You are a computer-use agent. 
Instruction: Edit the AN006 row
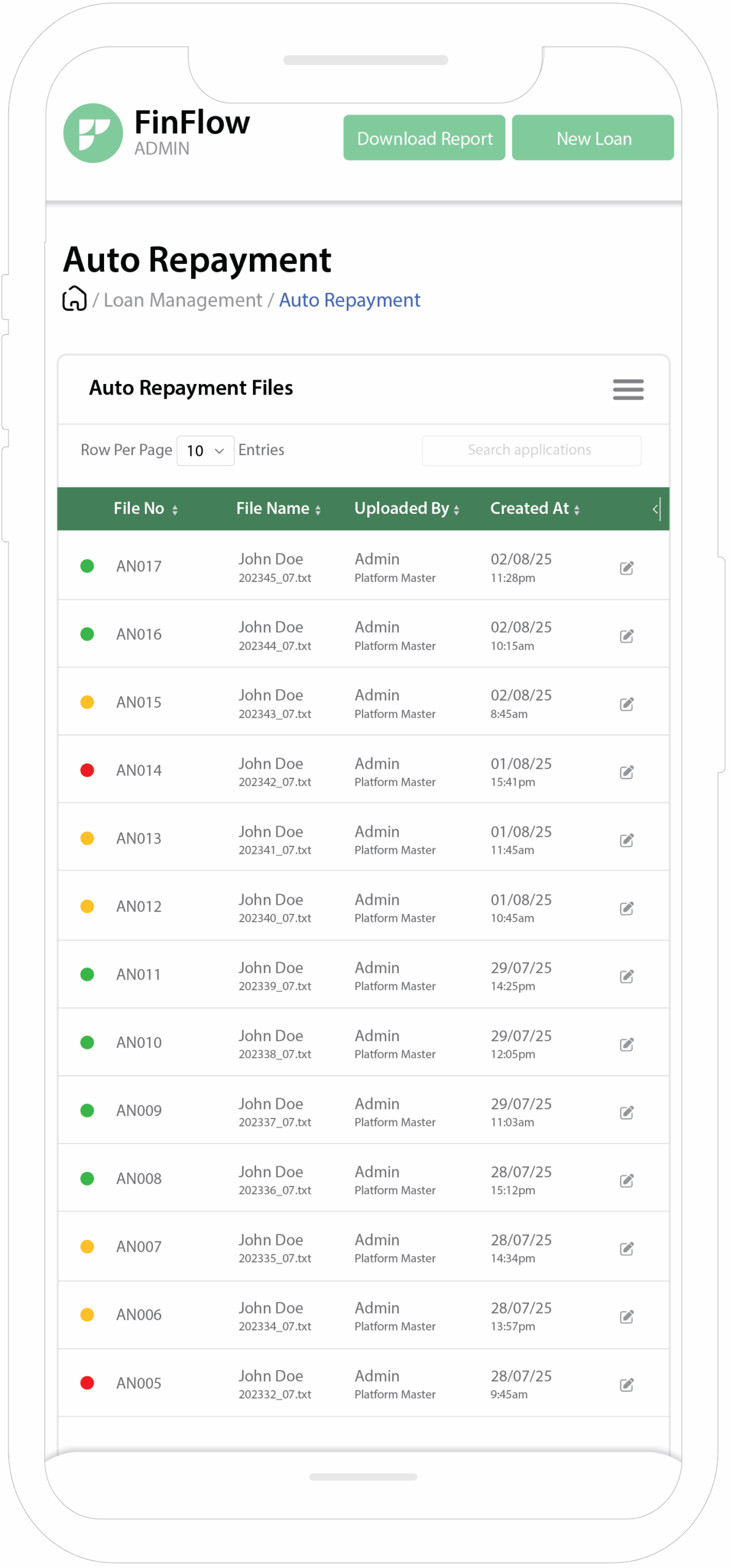tap(626, 1316)
